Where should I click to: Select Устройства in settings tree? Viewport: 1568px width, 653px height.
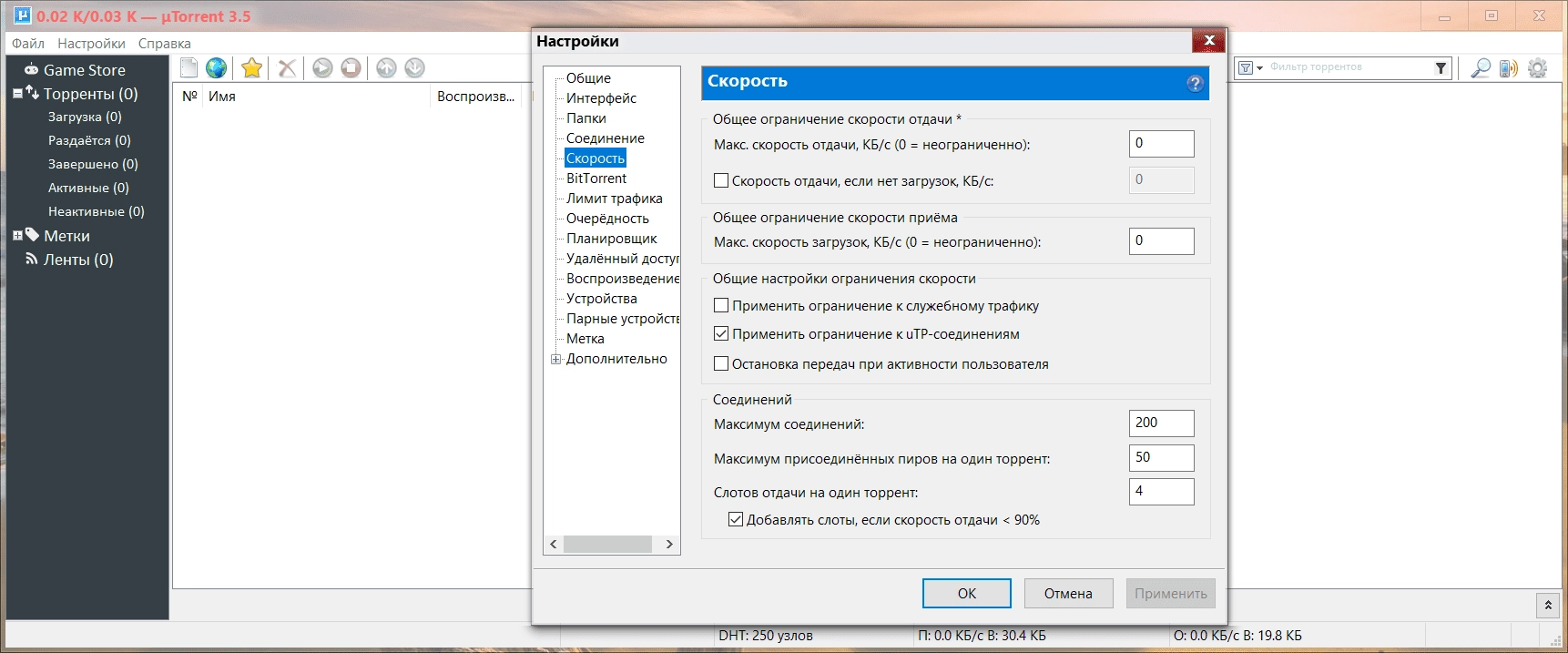601,298
